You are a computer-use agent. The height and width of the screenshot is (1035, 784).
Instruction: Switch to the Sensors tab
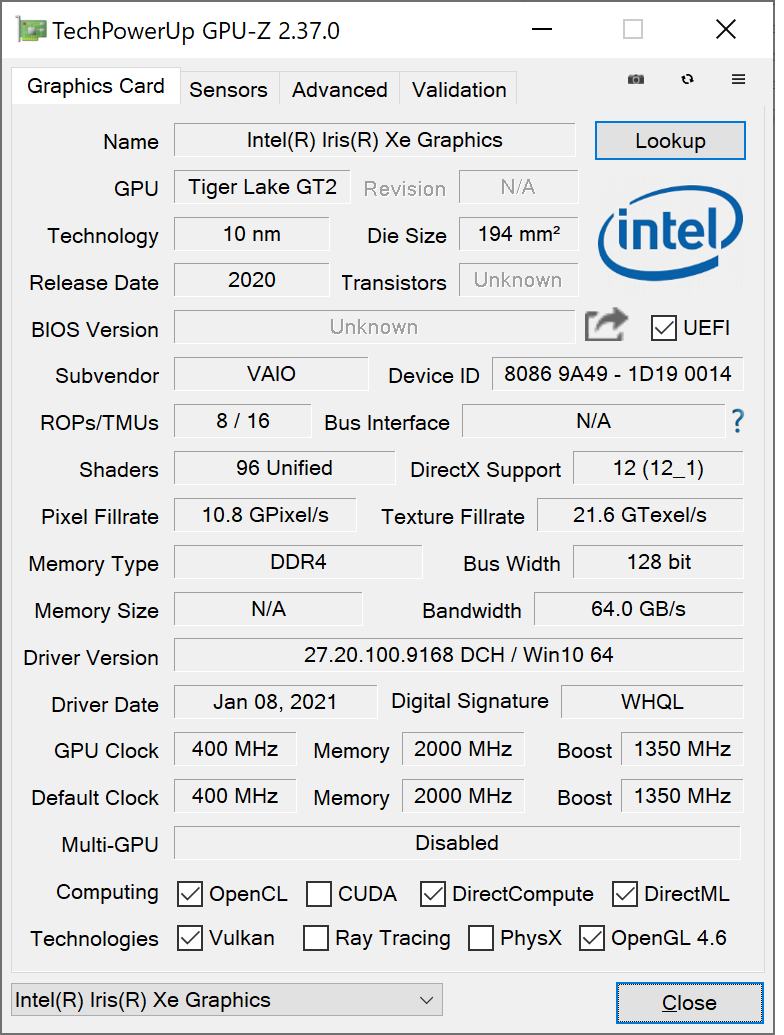click(x=228, y=89)
